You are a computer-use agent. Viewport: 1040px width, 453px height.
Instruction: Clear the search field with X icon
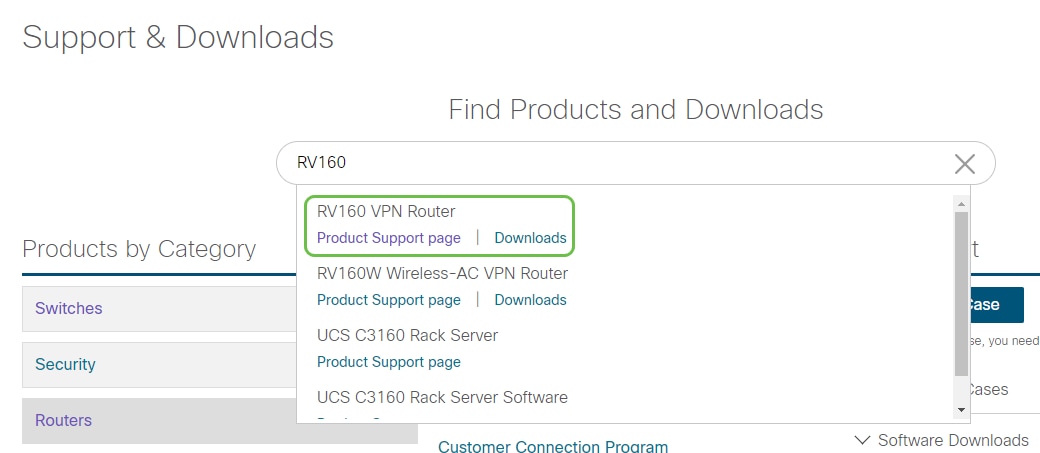(x=964, y=163)
